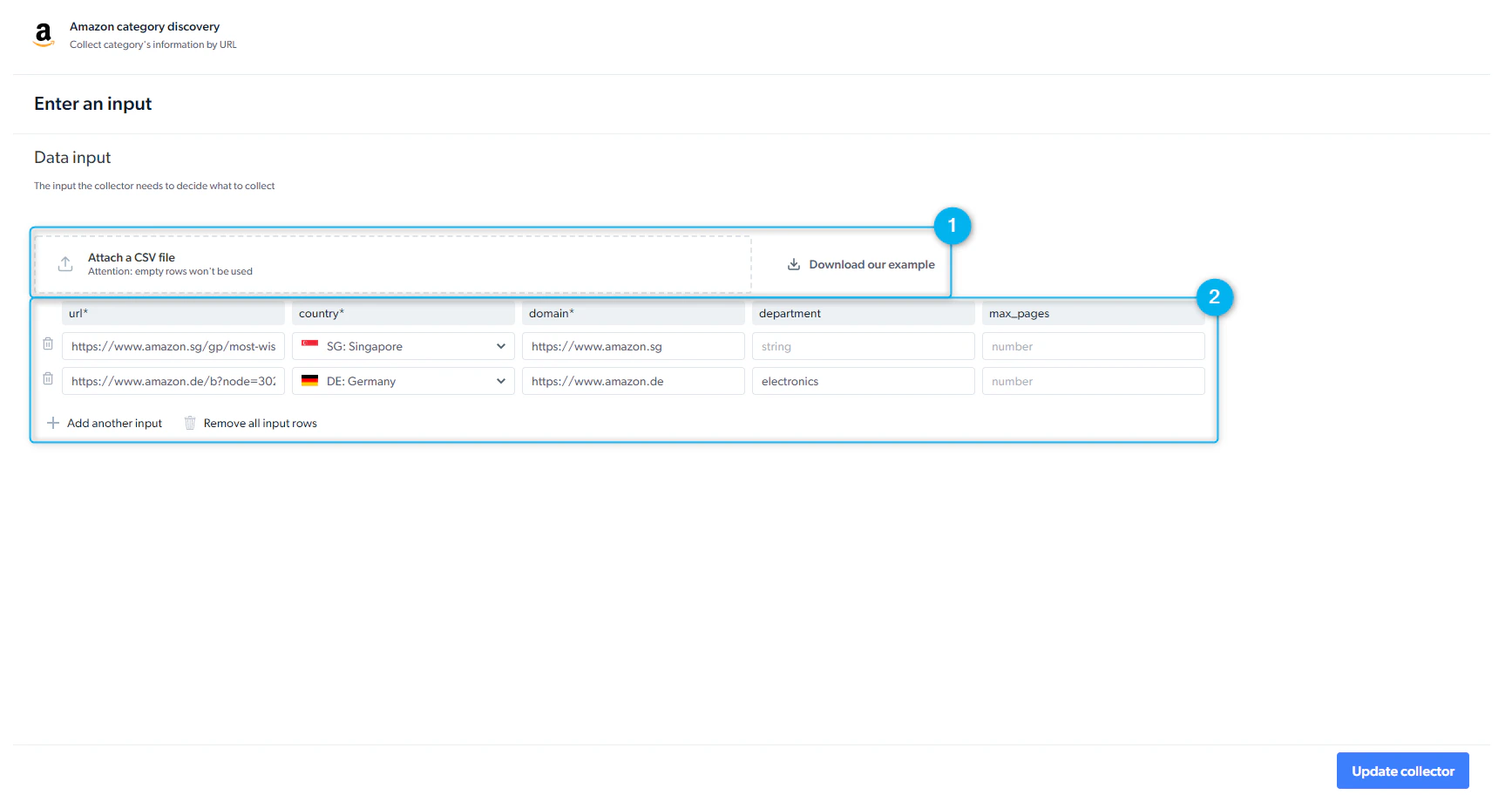
Task: Focus the https://www.amazon.de domain field
Action: click(634, 381)
